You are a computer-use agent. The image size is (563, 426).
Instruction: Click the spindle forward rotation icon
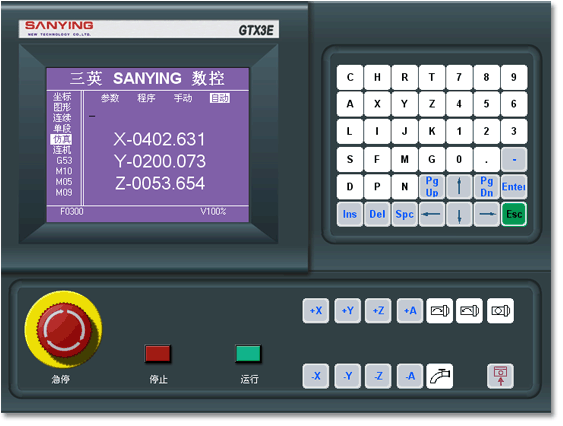pos(440,311)
